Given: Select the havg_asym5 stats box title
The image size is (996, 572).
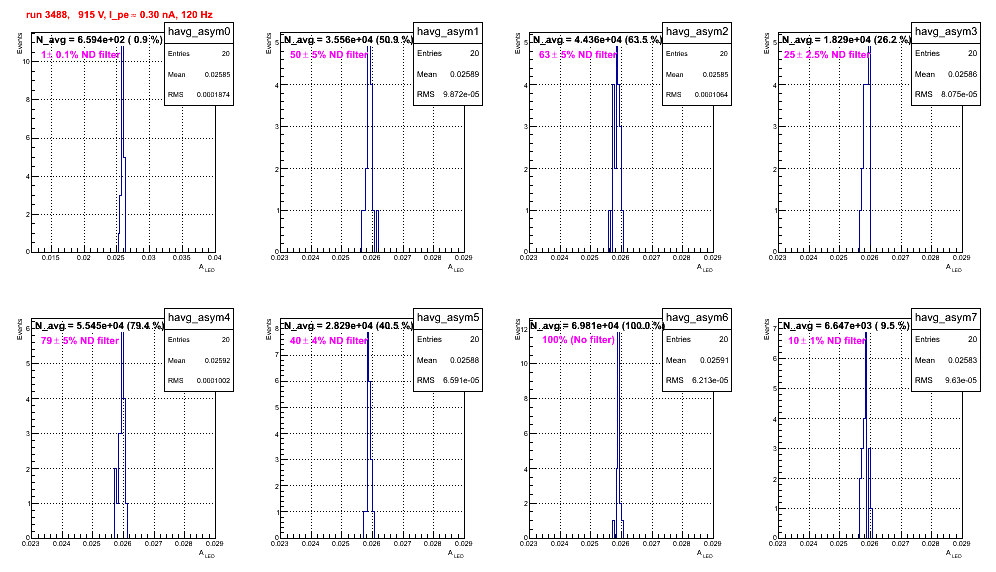Looking at the screenshot, I should pyautogui.click(x=448, y=318).
